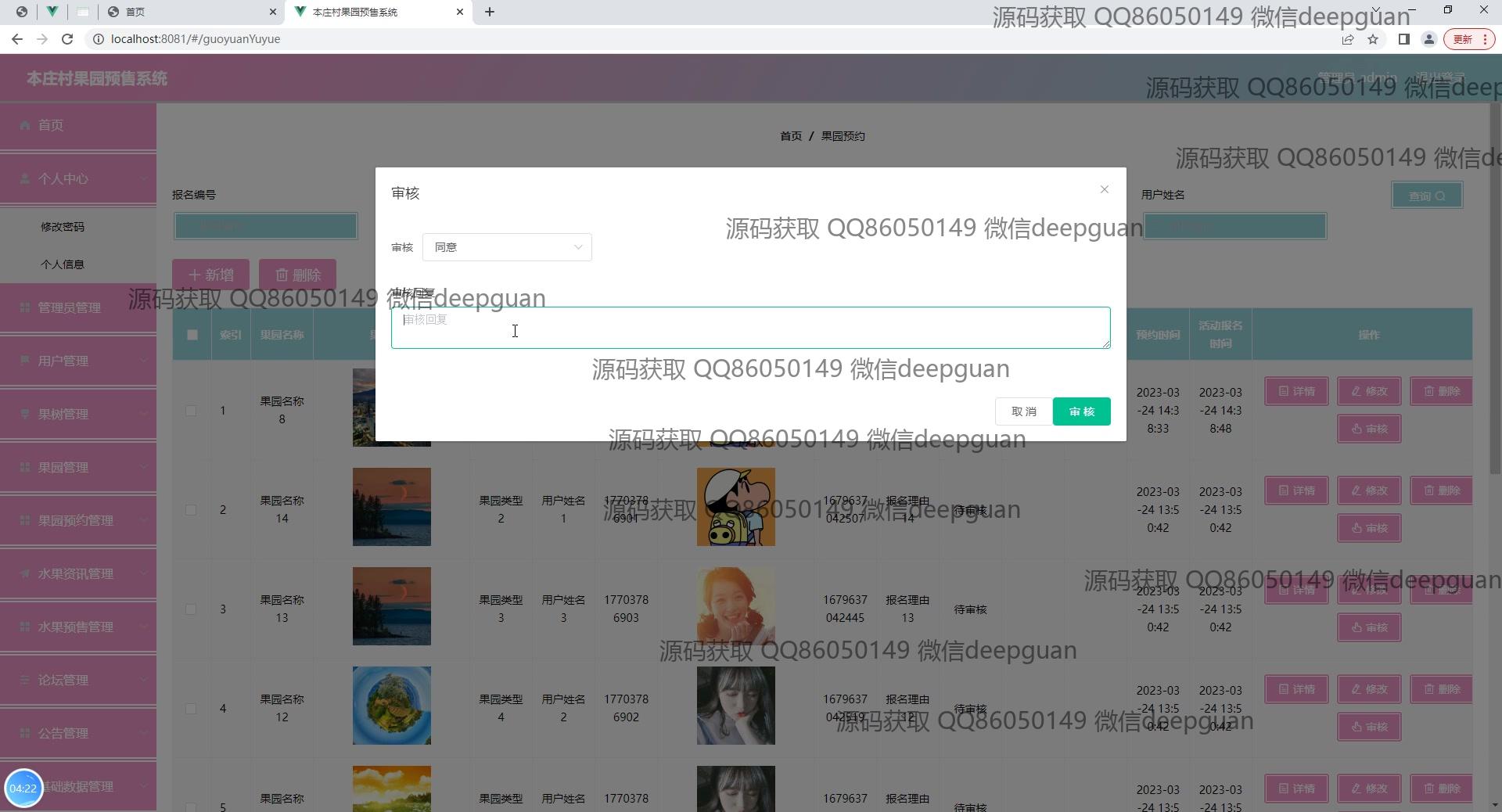Image resolution: width=1502 pixels, height=812 pixels.
Task: Reload the current page
Action: pyautogui.click(x=67, y=39)
